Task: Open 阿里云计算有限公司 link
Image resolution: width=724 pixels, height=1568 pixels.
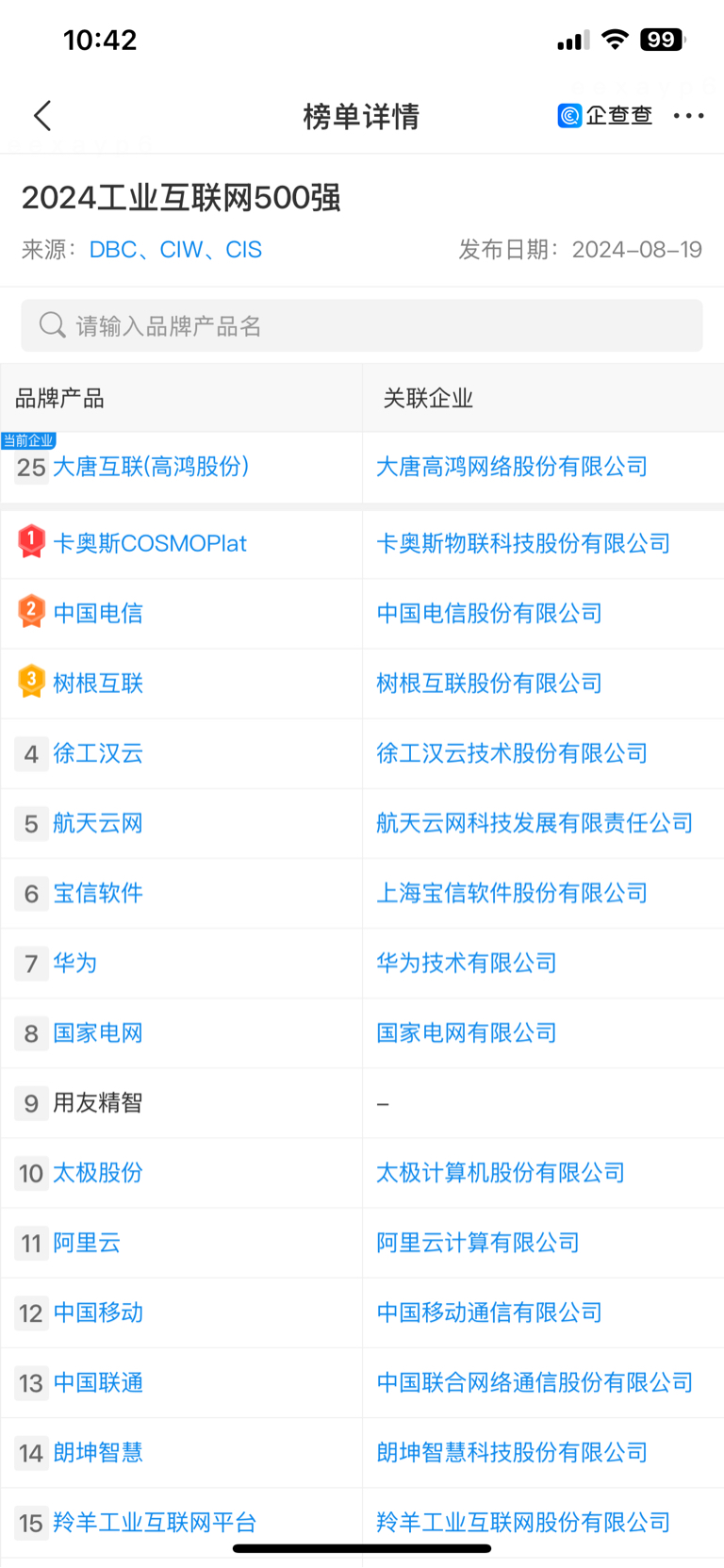Action: (478, 1242)
